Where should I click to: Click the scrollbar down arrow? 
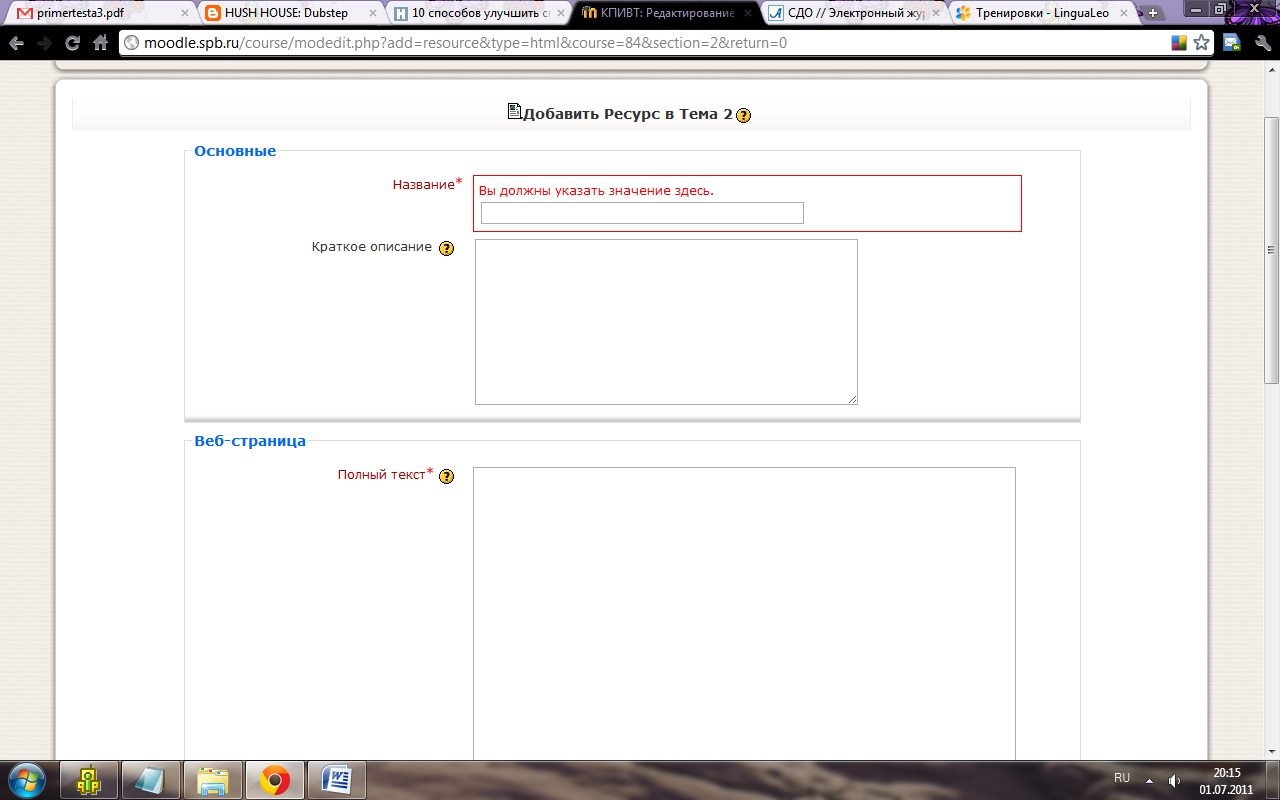[1272, 752]
